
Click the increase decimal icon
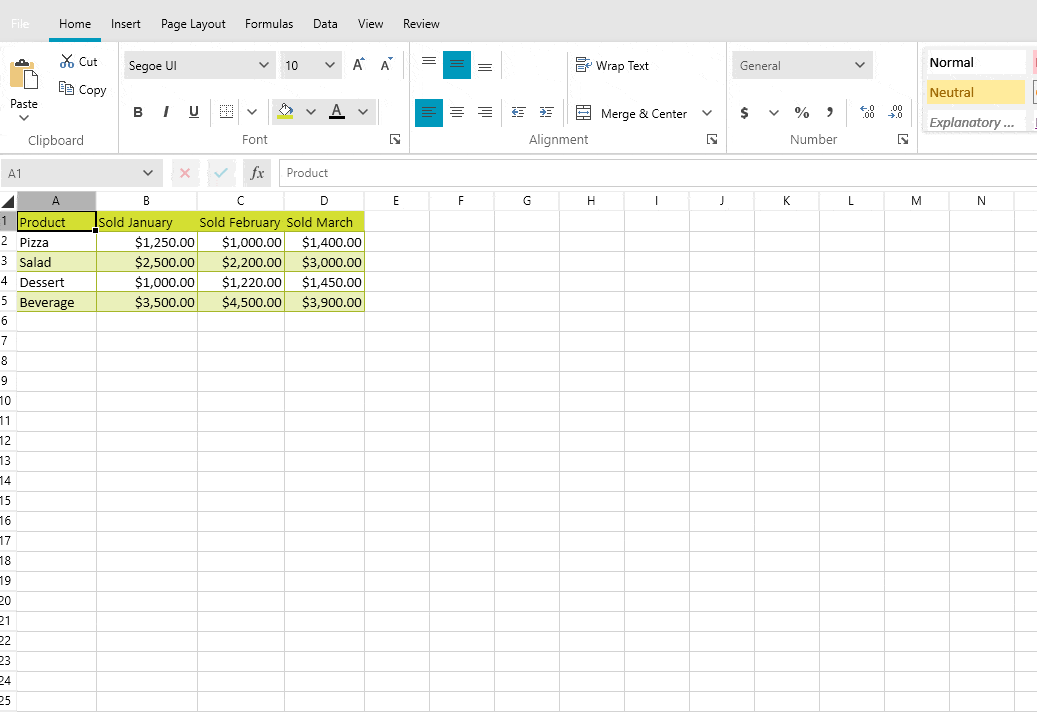tap(867, 113)
